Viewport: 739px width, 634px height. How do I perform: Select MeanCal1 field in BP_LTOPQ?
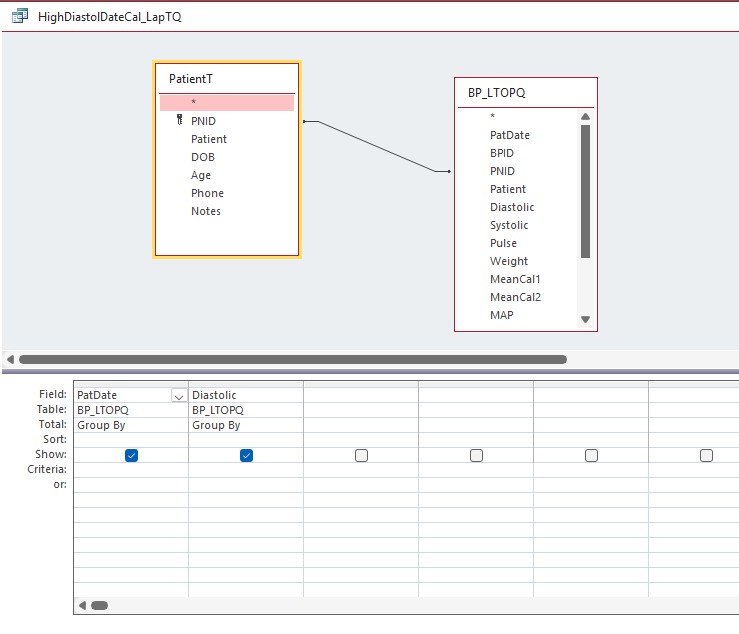515,279
